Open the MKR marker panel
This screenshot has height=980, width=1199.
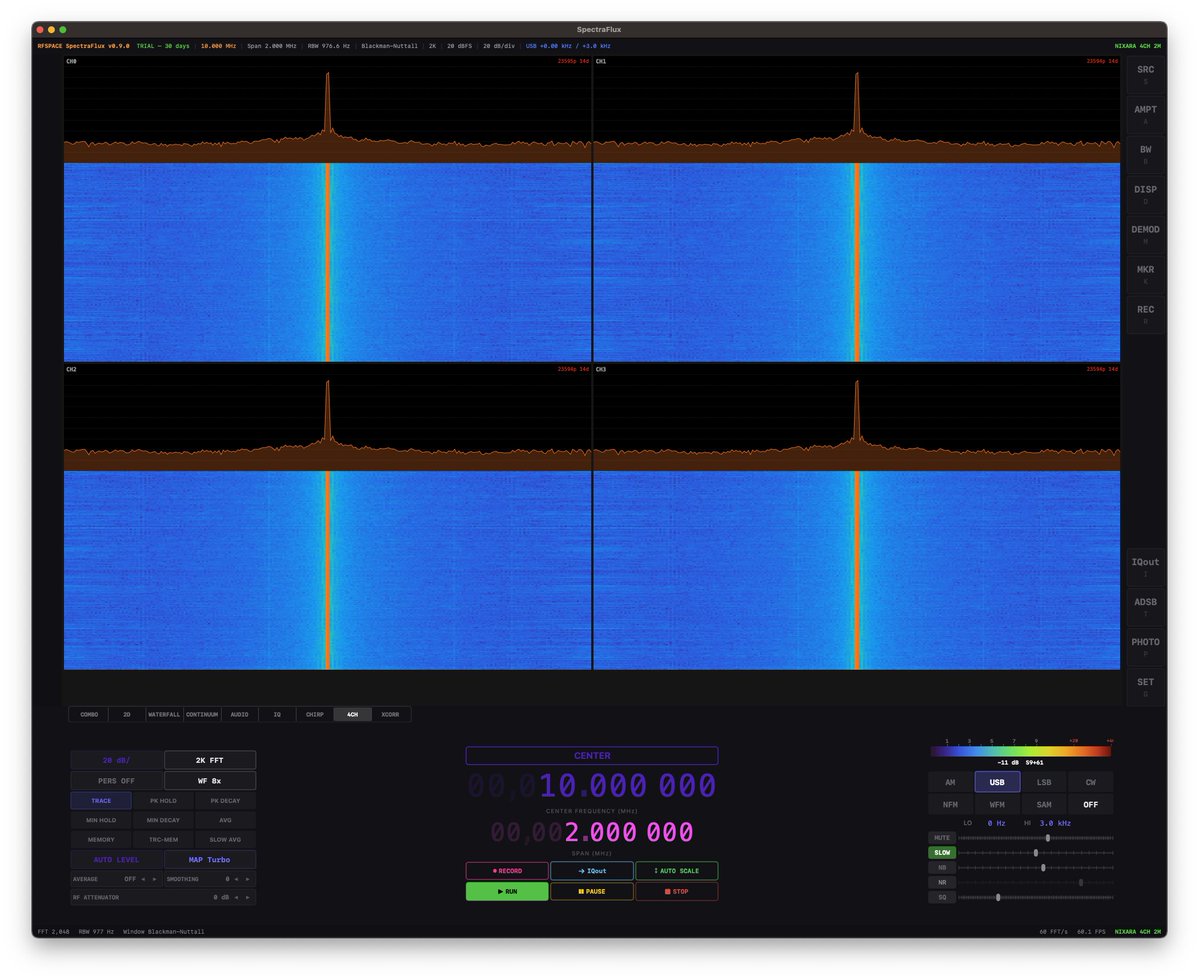coord(1145,274)
